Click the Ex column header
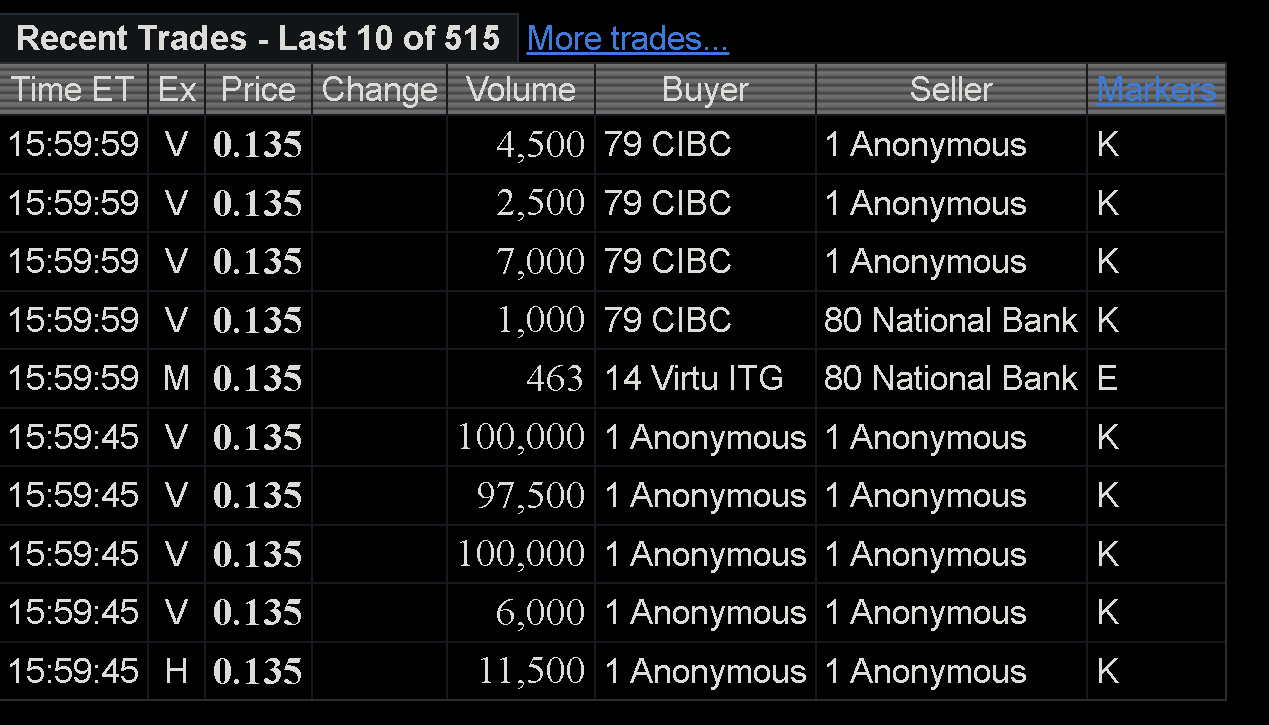This screenshot has height=725, width=1269. pos(177,90)
